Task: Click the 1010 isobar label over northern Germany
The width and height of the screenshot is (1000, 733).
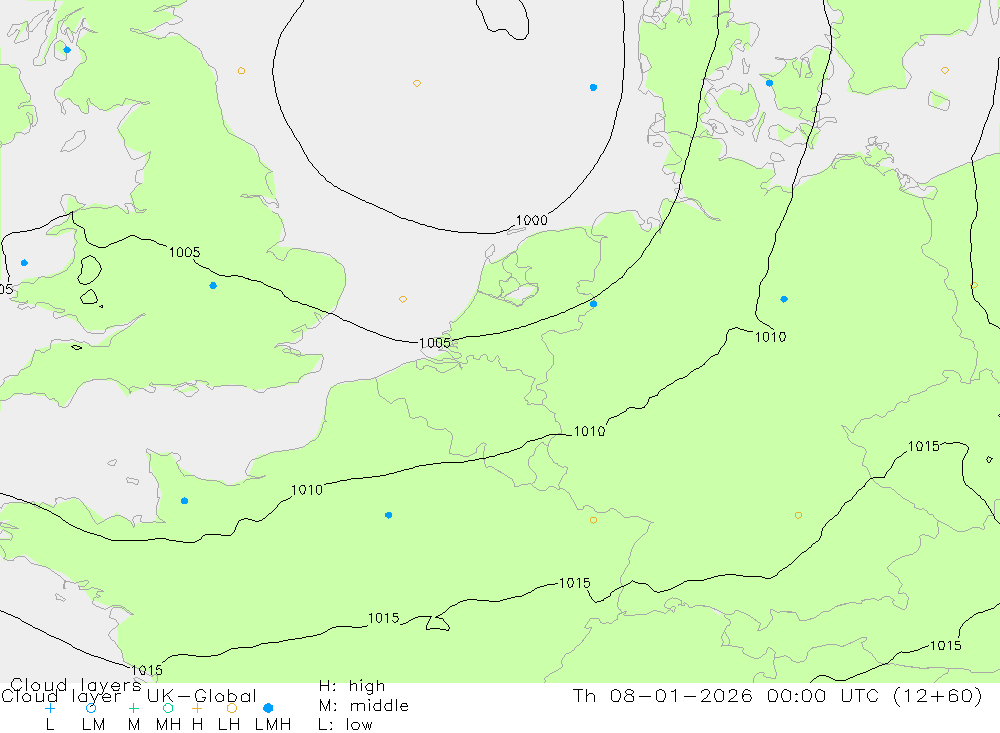Action: click(770, 337)
